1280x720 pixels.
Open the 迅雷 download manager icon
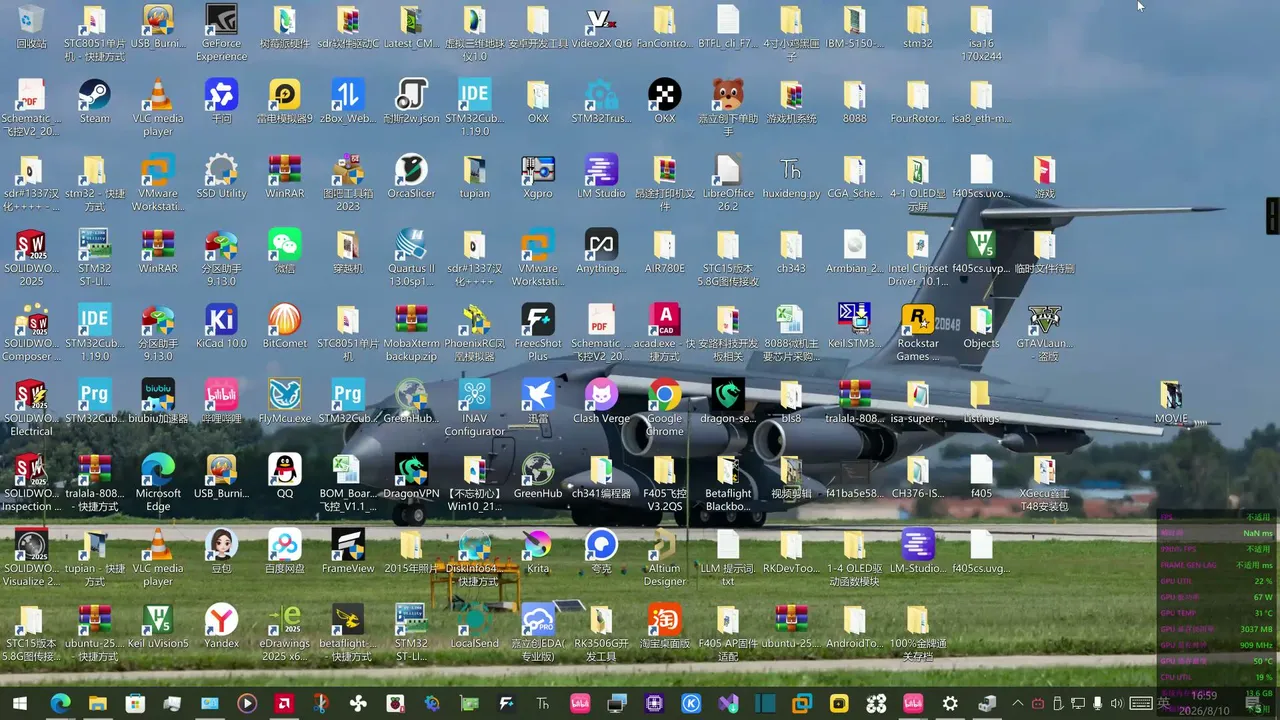tap(538, 402)
